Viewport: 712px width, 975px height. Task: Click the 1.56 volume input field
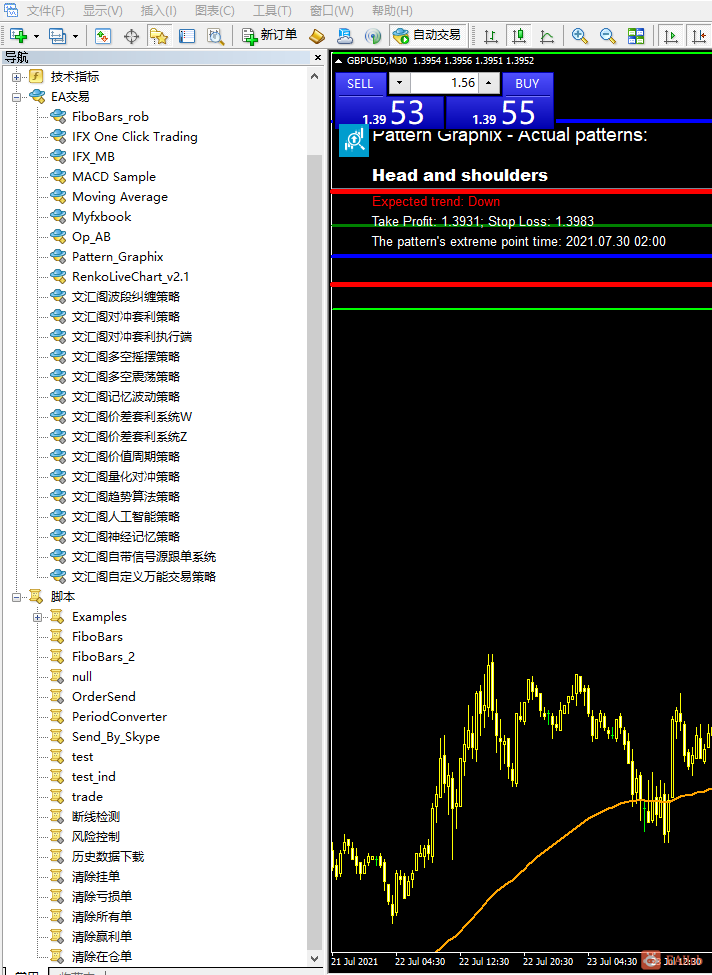[444, 83]
